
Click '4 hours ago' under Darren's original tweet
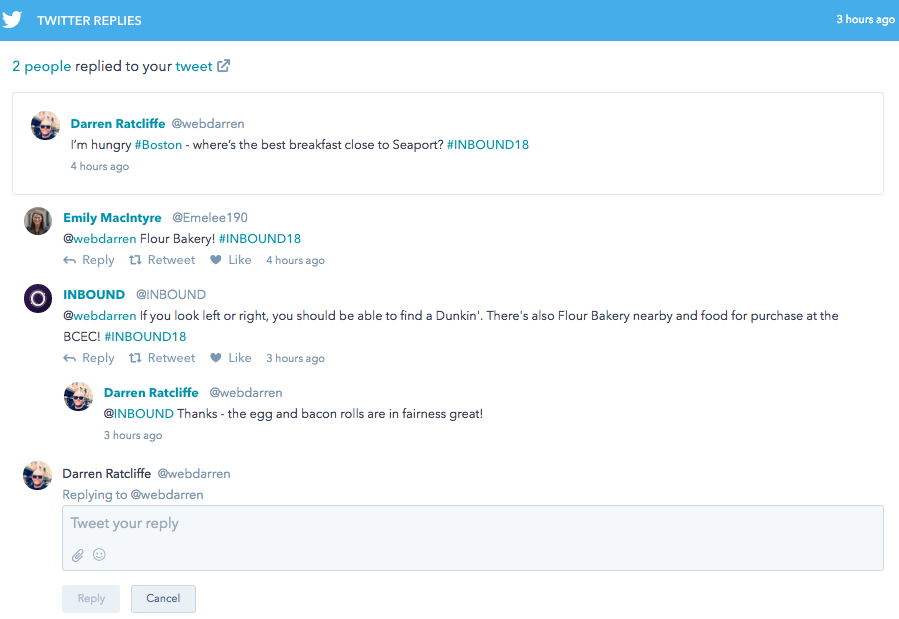[x=100, y=166]
